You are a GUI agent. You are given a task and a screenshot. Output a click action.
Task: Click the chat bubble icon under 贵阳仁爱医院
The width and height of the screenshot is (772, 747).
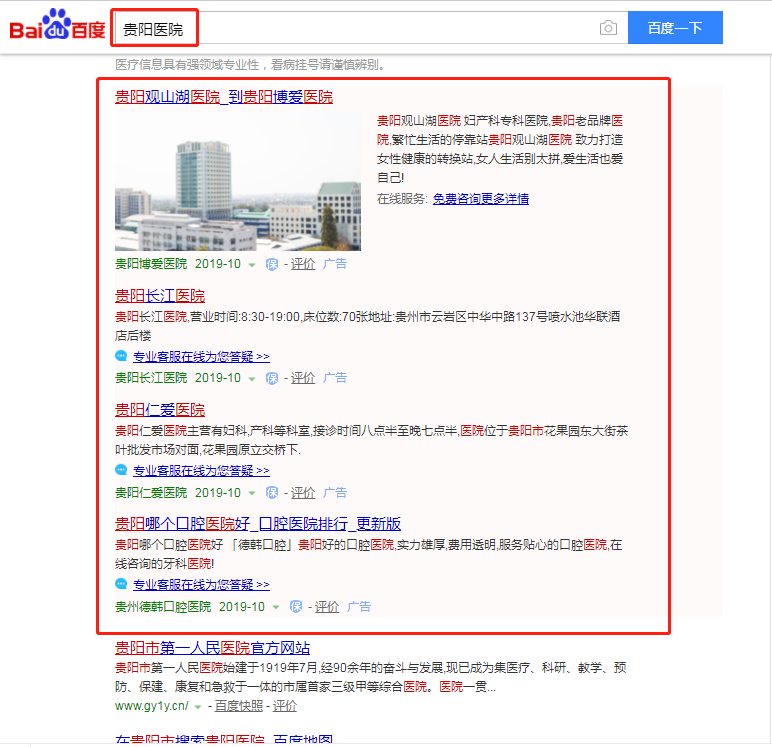tap(121, 471)
